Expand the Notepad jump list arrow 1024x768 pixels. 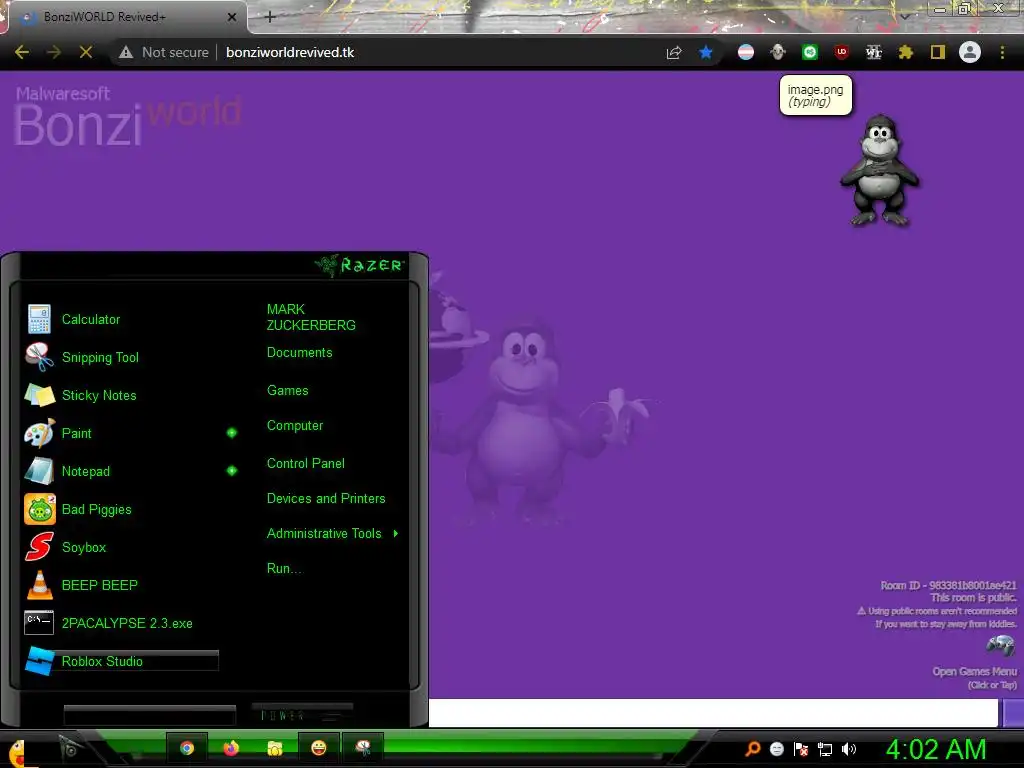[232, 471]
